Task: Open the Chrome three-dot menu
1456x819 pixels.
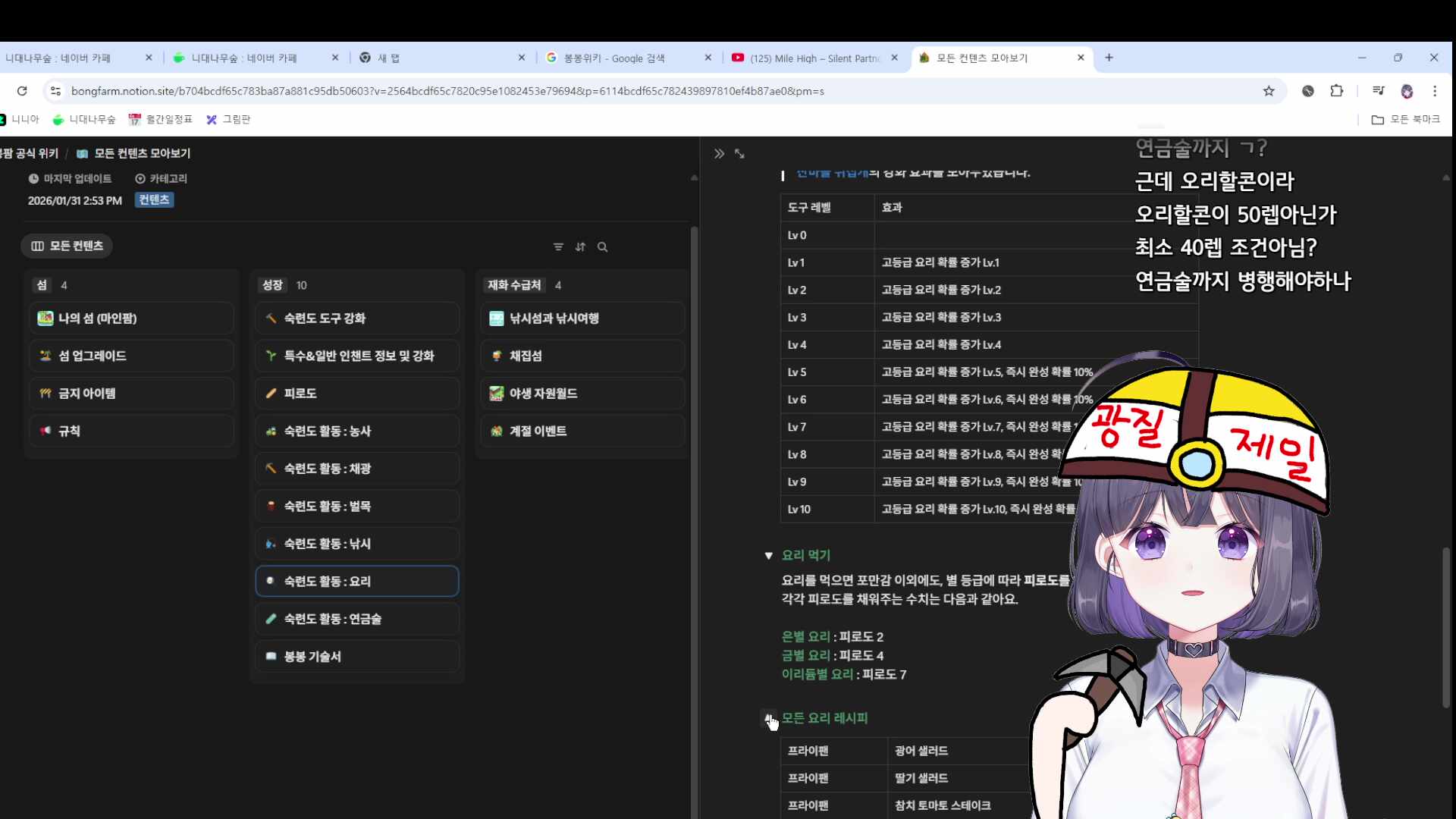Action: tap(1435, 91)
